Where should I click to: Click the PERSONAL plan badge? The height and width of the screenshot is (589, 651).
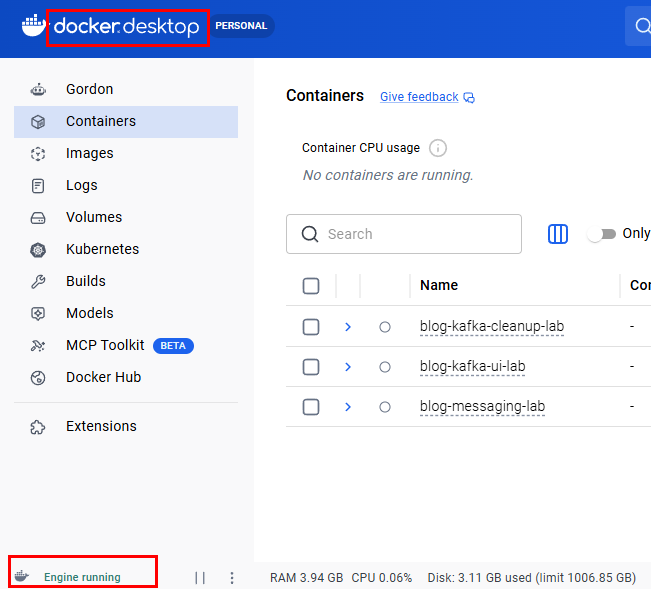click(x=241, y=26)
